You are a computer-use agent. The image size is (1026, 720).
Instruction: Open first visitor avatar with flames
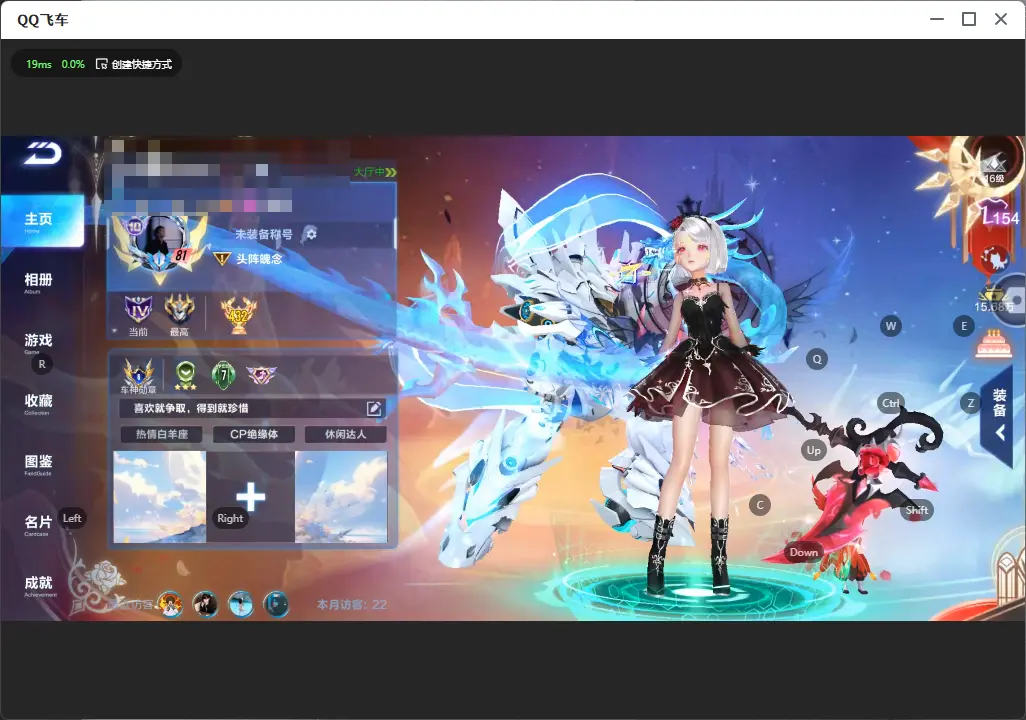(x=170, y=603)
